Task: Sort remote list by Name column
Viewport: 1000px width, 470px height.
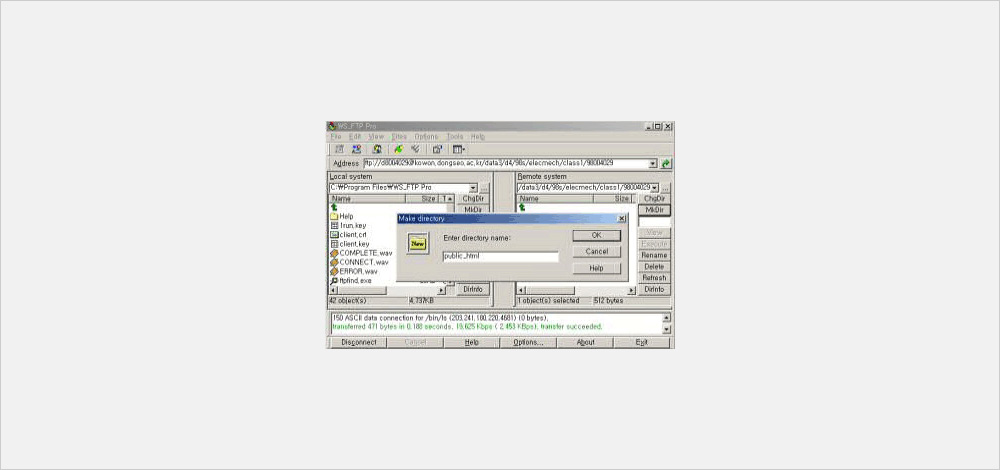Action: coord(556,199)
